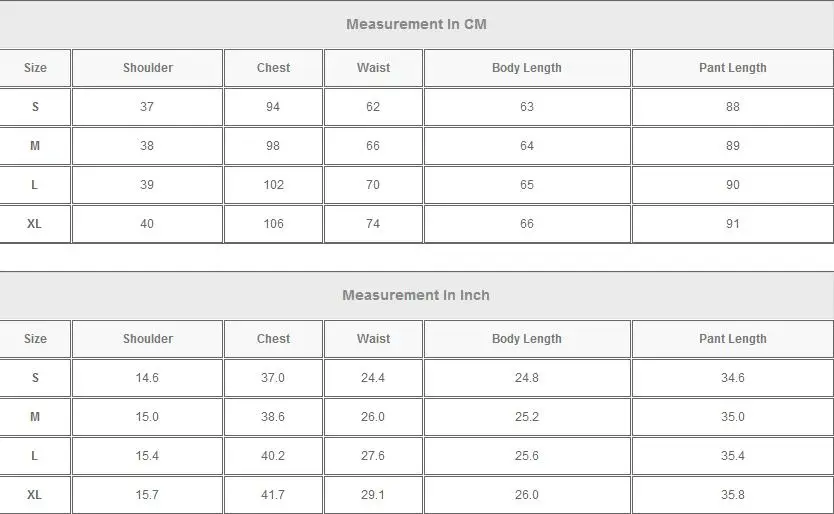Click the chest value 38.6 in the inch table
The image size is (834, 514).
[x=273, y=417]
